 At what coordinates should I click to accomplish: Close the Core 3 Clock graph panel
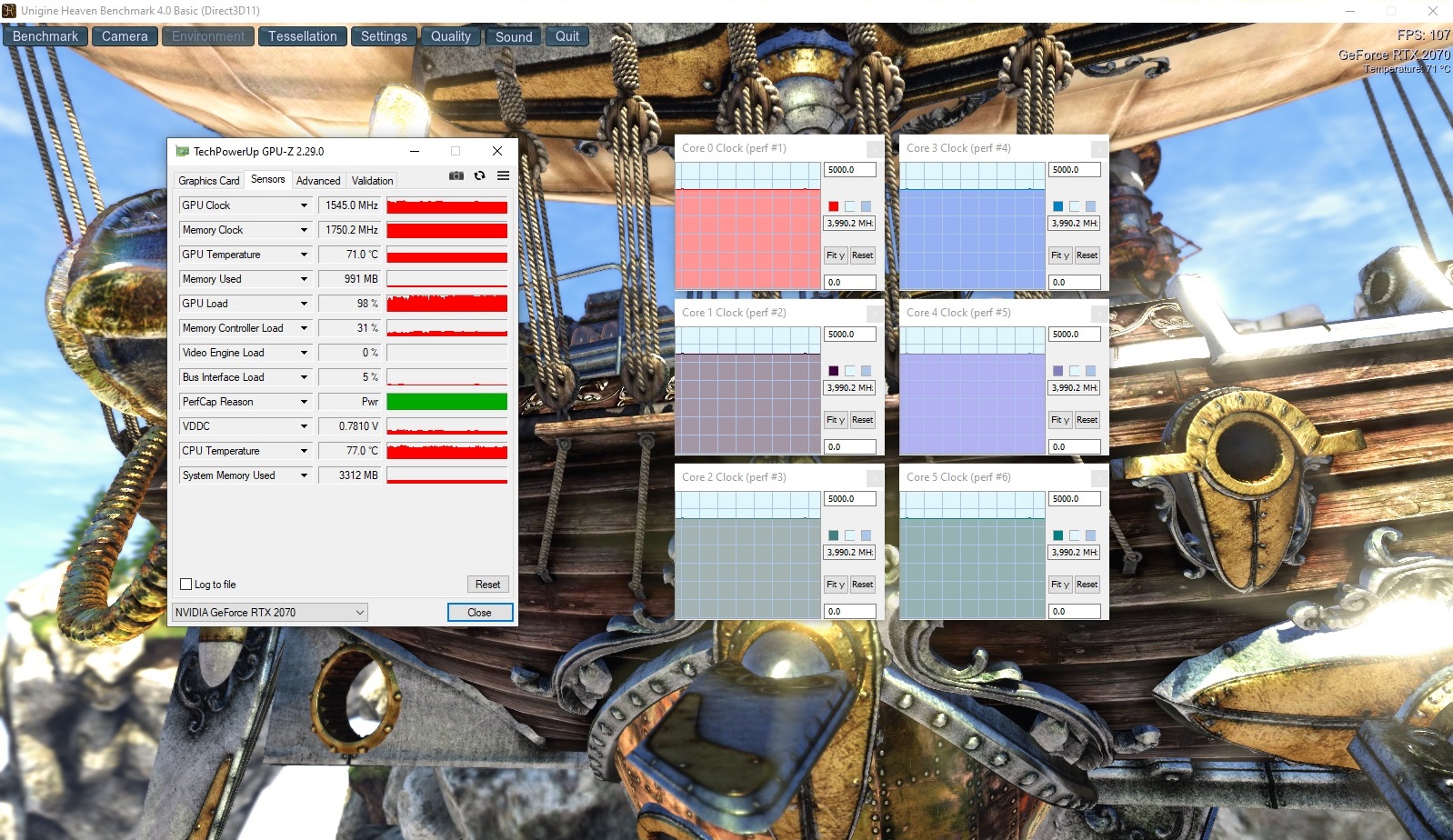pos(1099,148)
